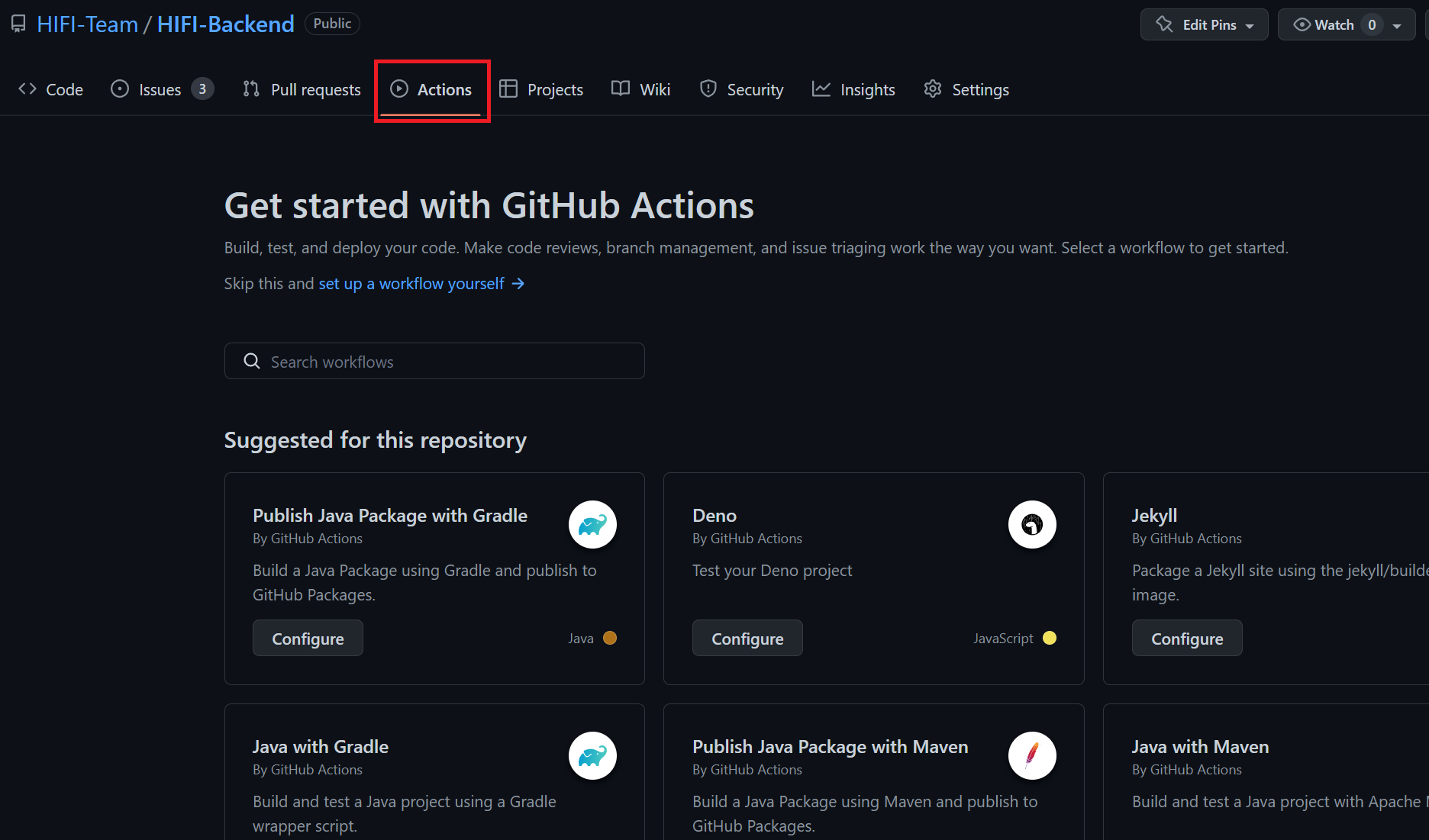
Task: Click the eye icon on Watch
Action: pyautogui.click(x=1302, y=24)
